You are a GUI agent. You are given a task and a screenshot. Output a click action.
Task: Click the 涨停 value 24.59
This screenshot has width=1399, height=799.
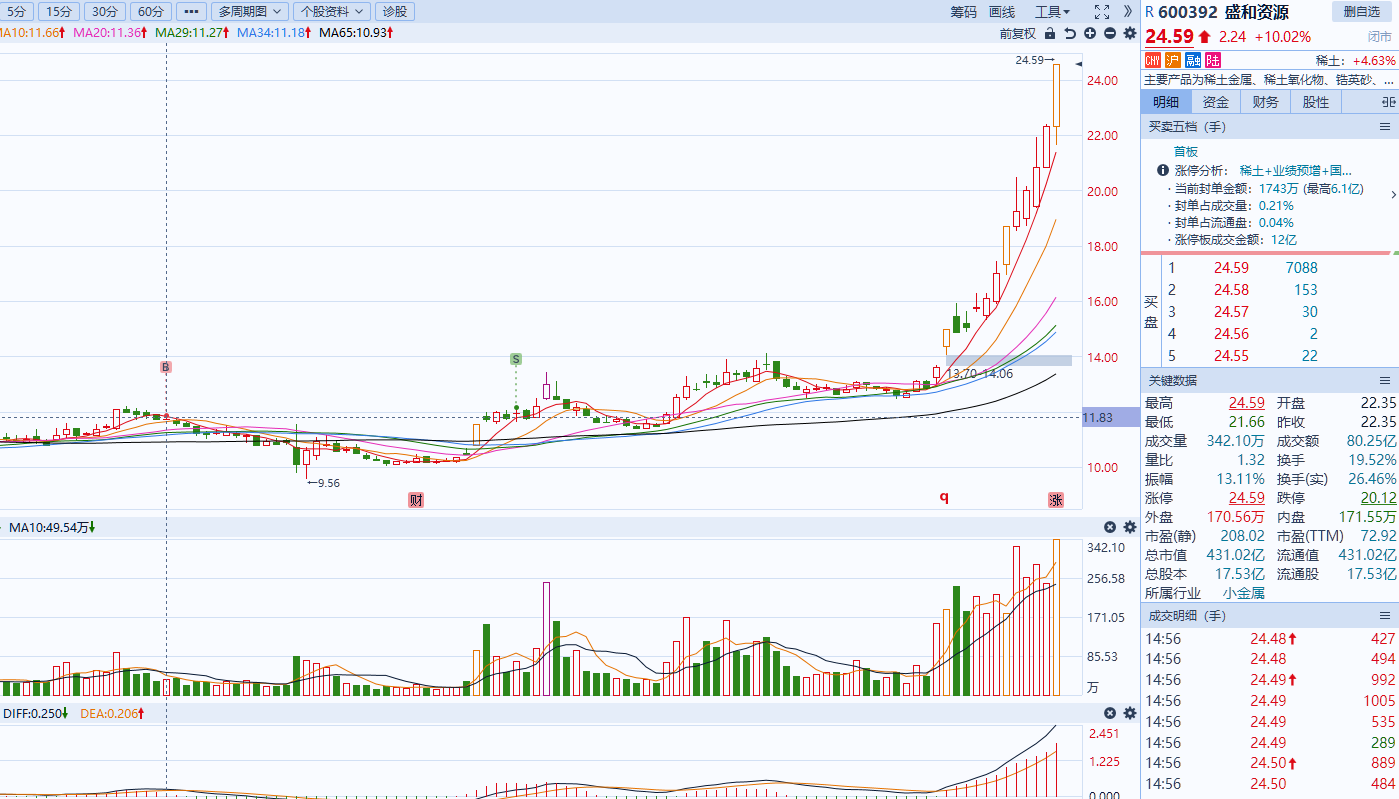[x=1246, y=498]
